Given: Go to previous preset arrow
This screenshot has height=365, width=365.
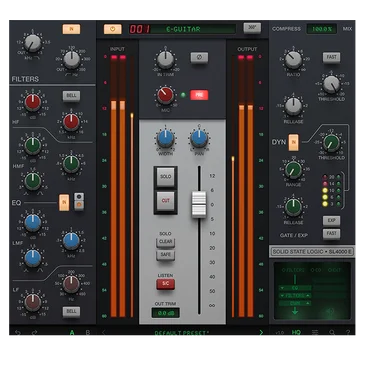Looking at the screenshot, I should (x=103, y=332).
